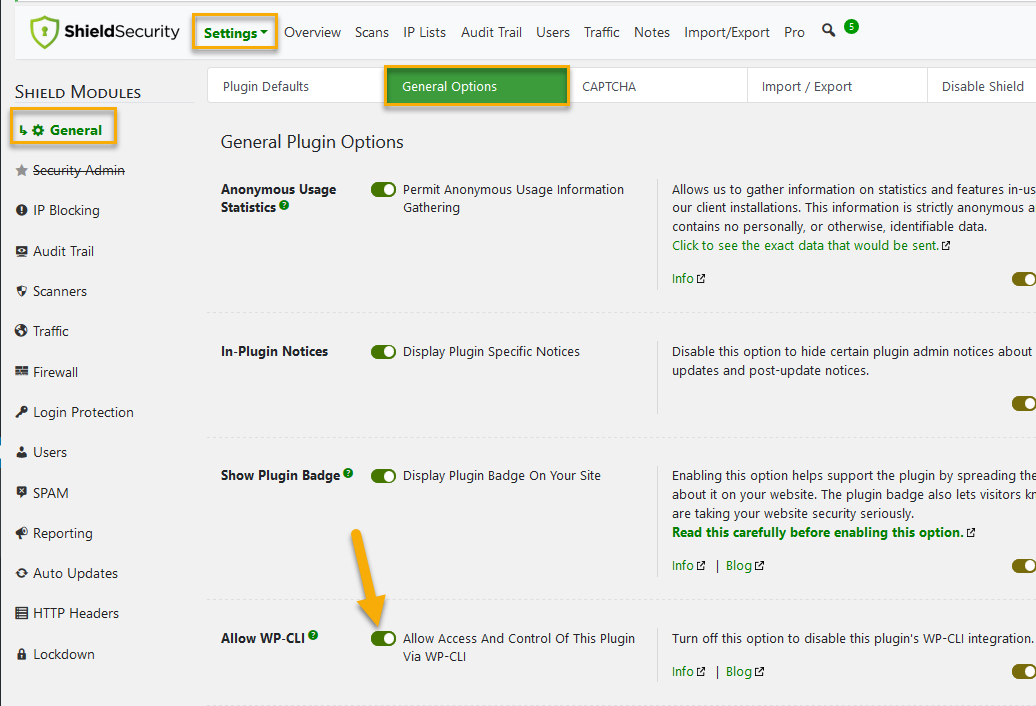
Task: Switch to the Plugin Defaults tab
Action: coord(297,87)
